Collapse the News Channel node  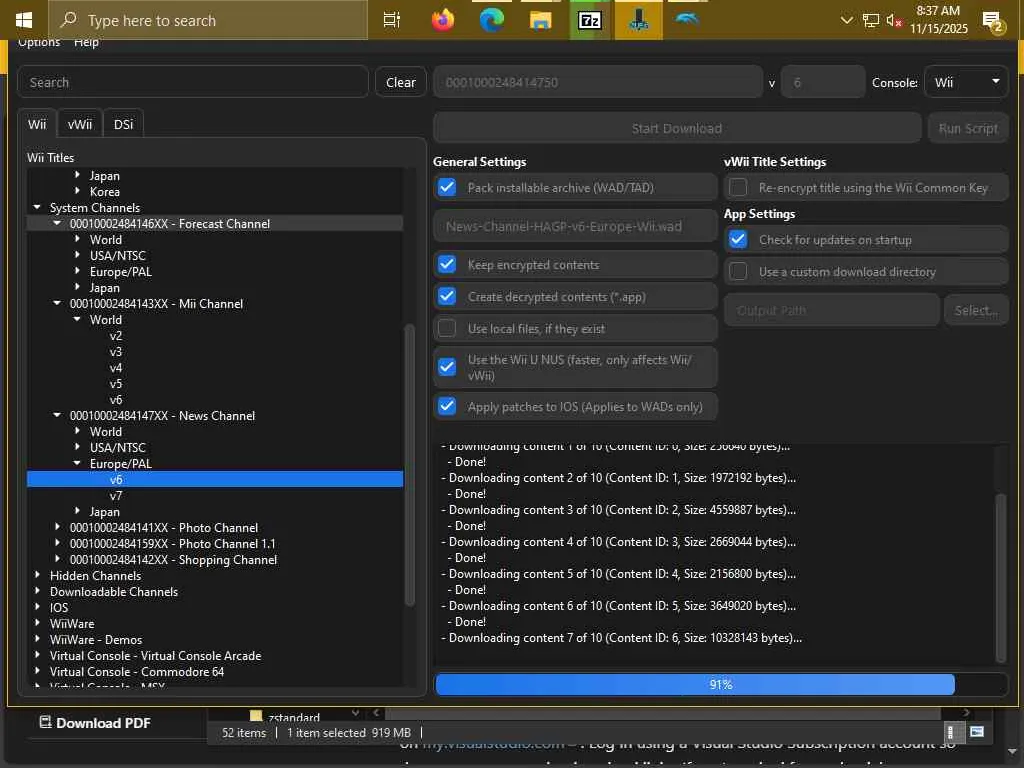click(x=57, y=415)
